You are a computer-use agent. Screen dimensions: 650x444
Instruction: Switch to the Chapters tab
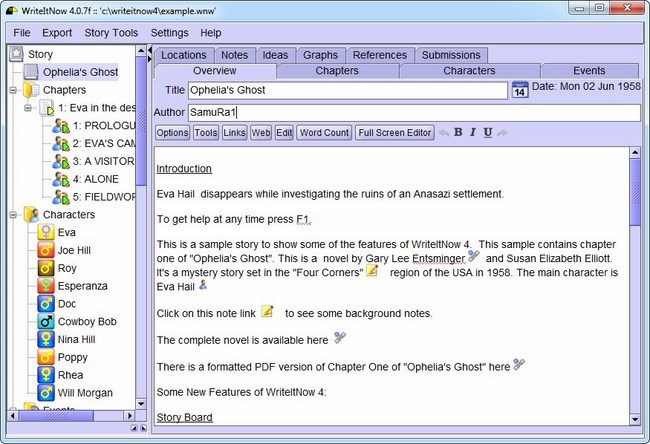pos(337,70)
